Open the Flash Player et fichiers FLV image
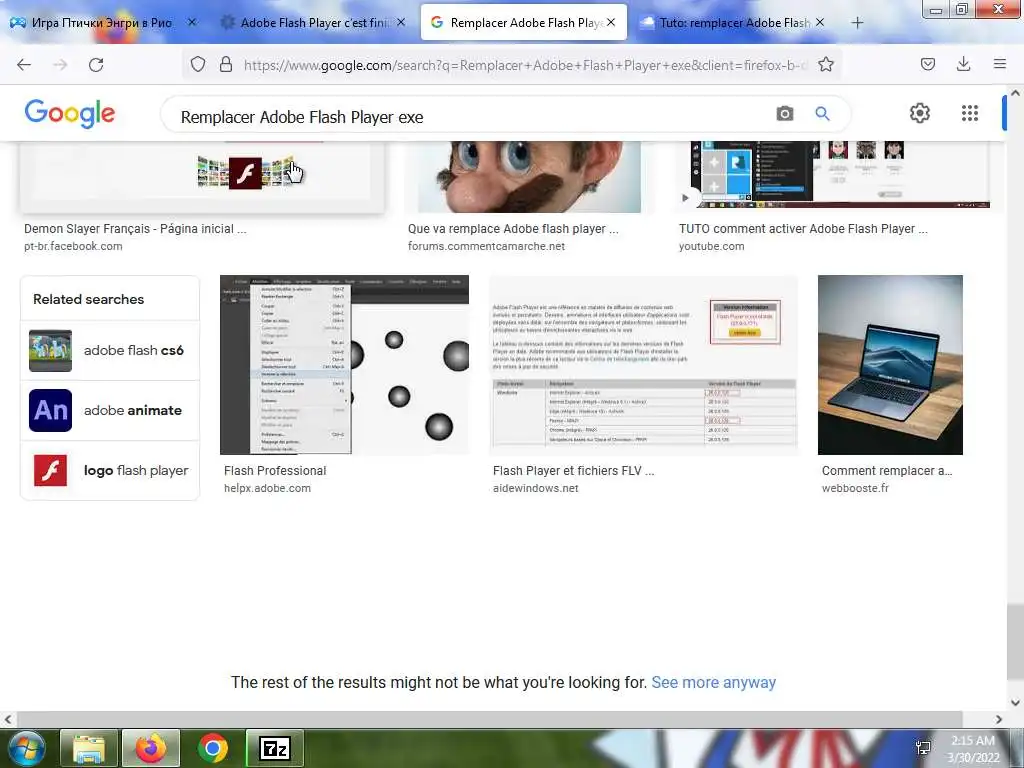Screen dimensions: 1024x768 [643, 364]
